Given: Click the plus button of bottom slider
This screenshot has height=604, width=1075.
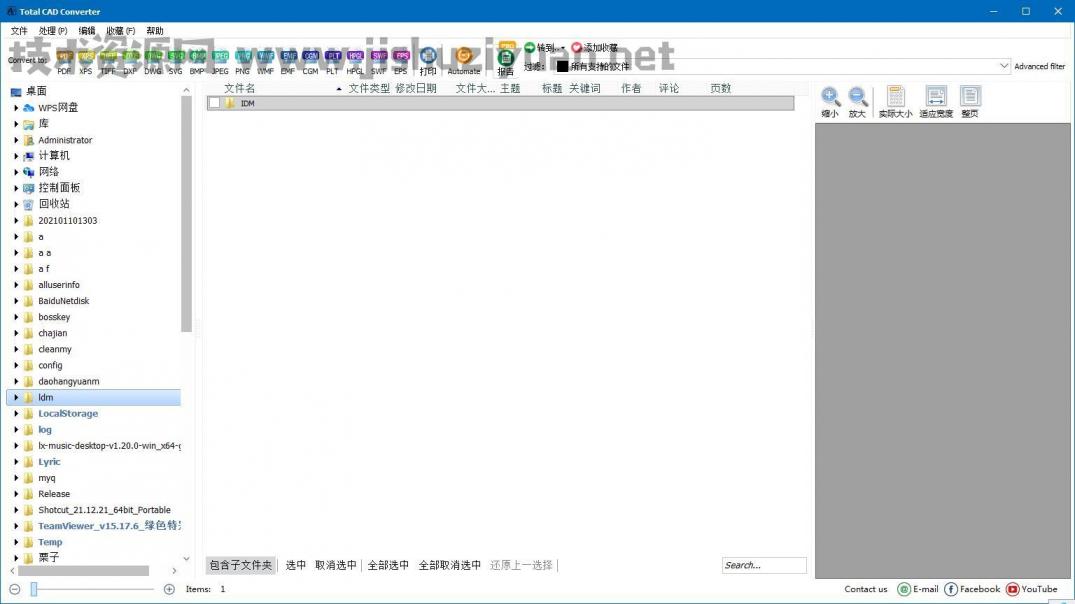Looking at the screenshot, I should pos(169,589).
